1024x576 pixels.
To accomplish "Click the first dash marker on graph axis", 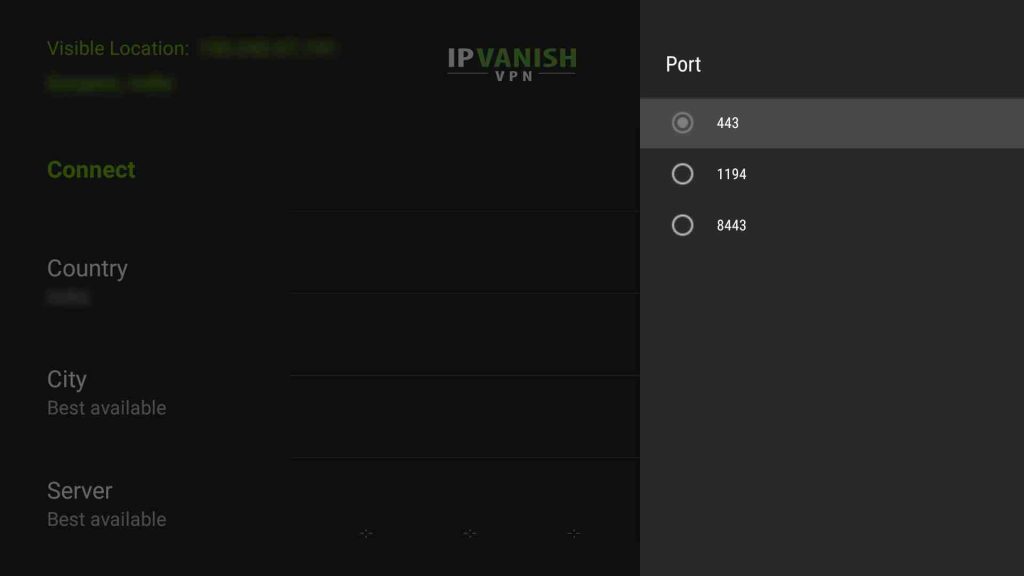I will coord(366,534).
